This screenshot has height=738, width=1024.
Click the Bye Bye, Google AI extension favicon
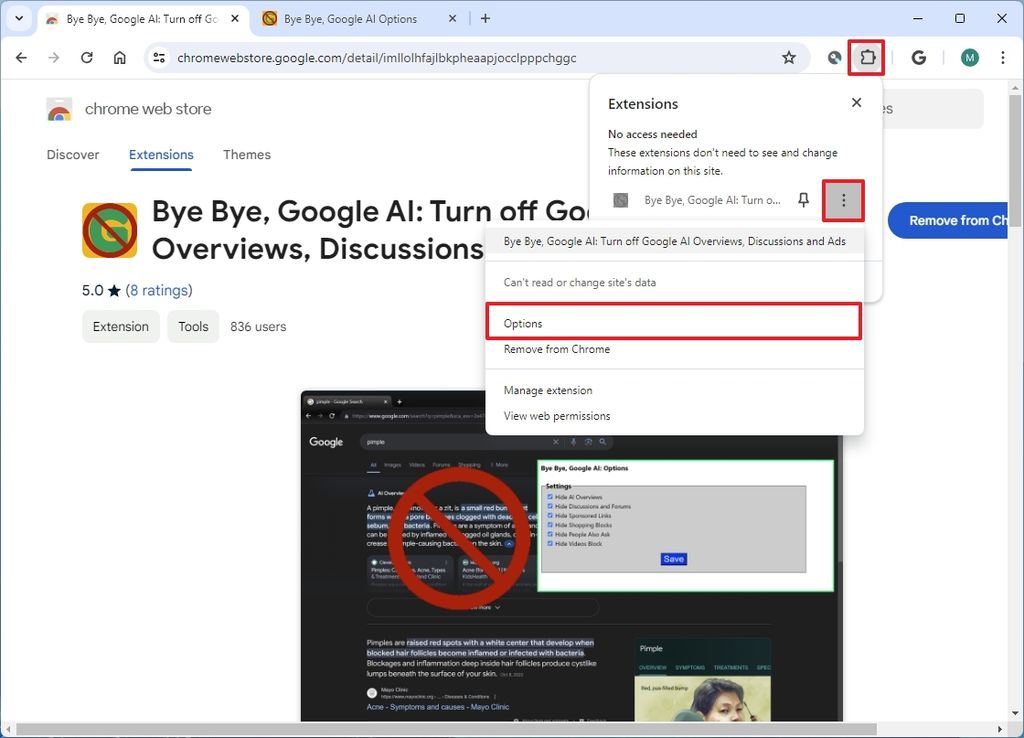coord(623,200)
